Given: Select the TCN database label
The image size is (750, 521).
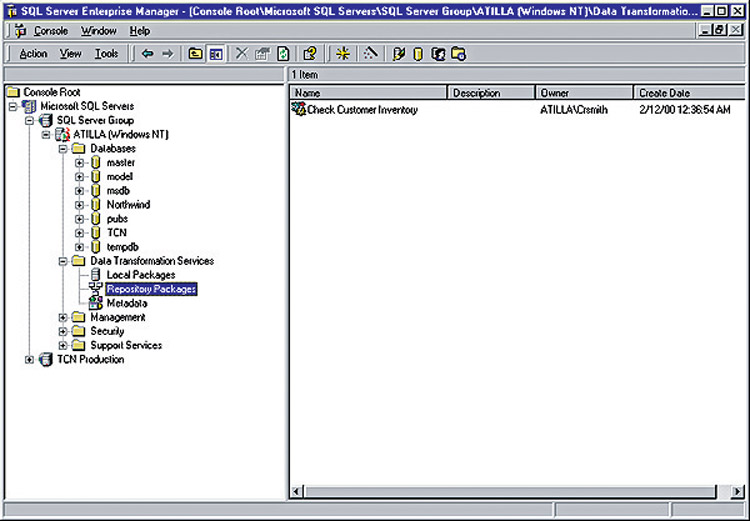Looking at the screenshot, I should coord(117,233).
